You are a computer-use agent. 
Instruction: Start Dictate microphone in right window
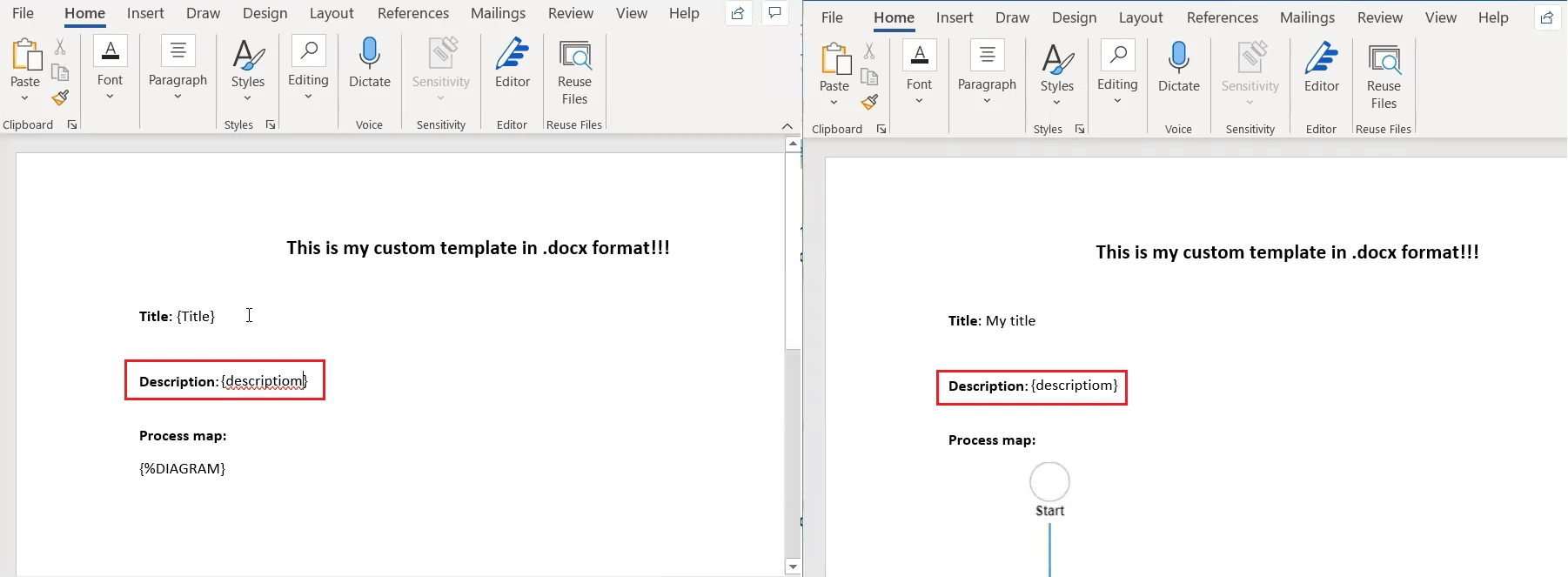coord(1179,58)
